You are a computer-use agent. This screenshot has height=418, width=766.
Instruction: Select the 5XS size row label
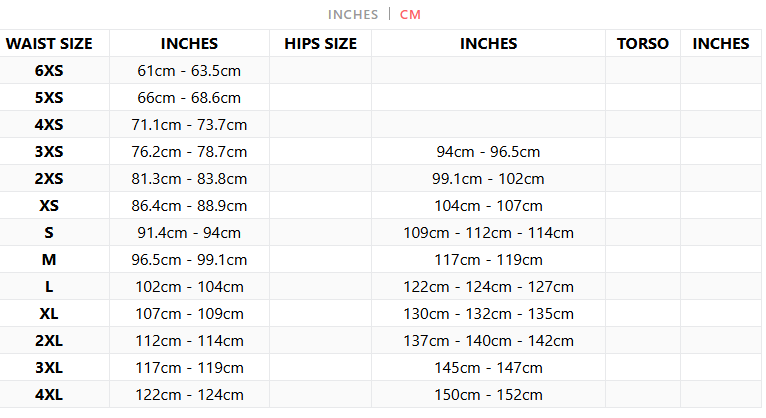point(49,98)
